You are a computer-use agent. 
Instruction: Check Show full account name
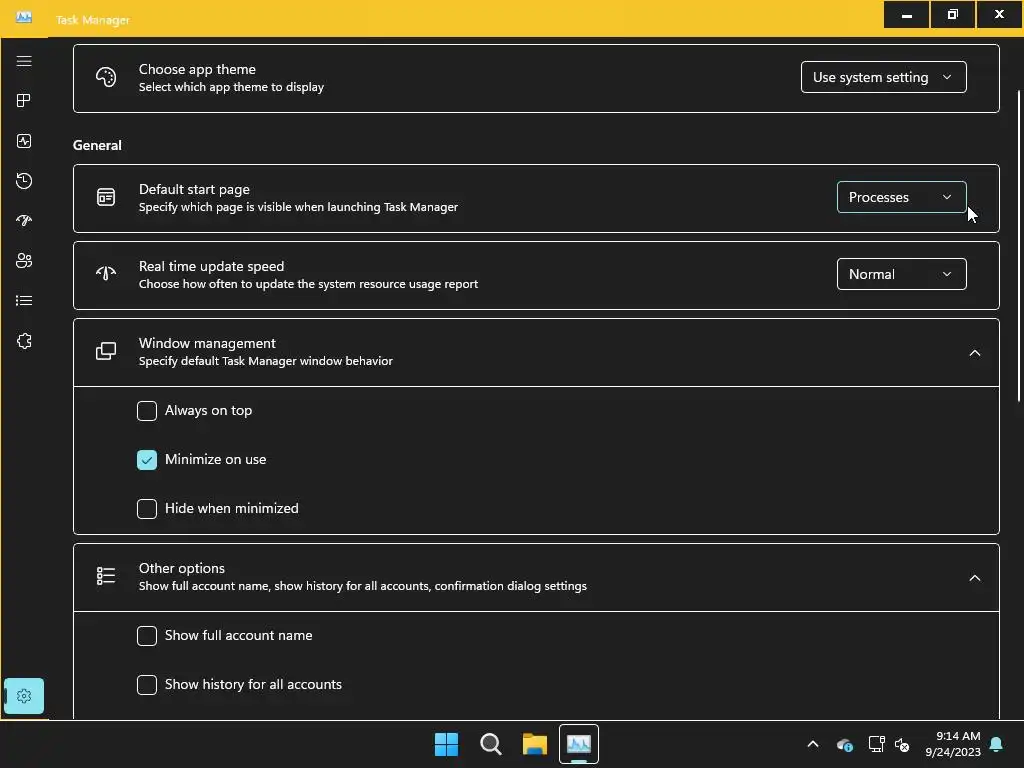pos(147,635)
